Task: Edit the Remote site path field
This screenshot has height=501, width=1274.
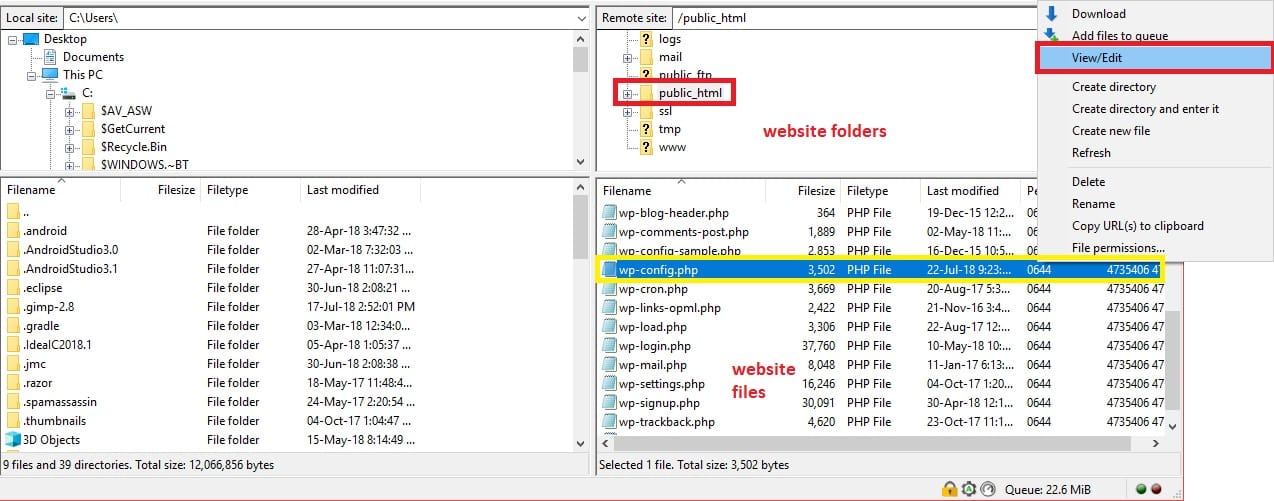Action: pos(855,18)
